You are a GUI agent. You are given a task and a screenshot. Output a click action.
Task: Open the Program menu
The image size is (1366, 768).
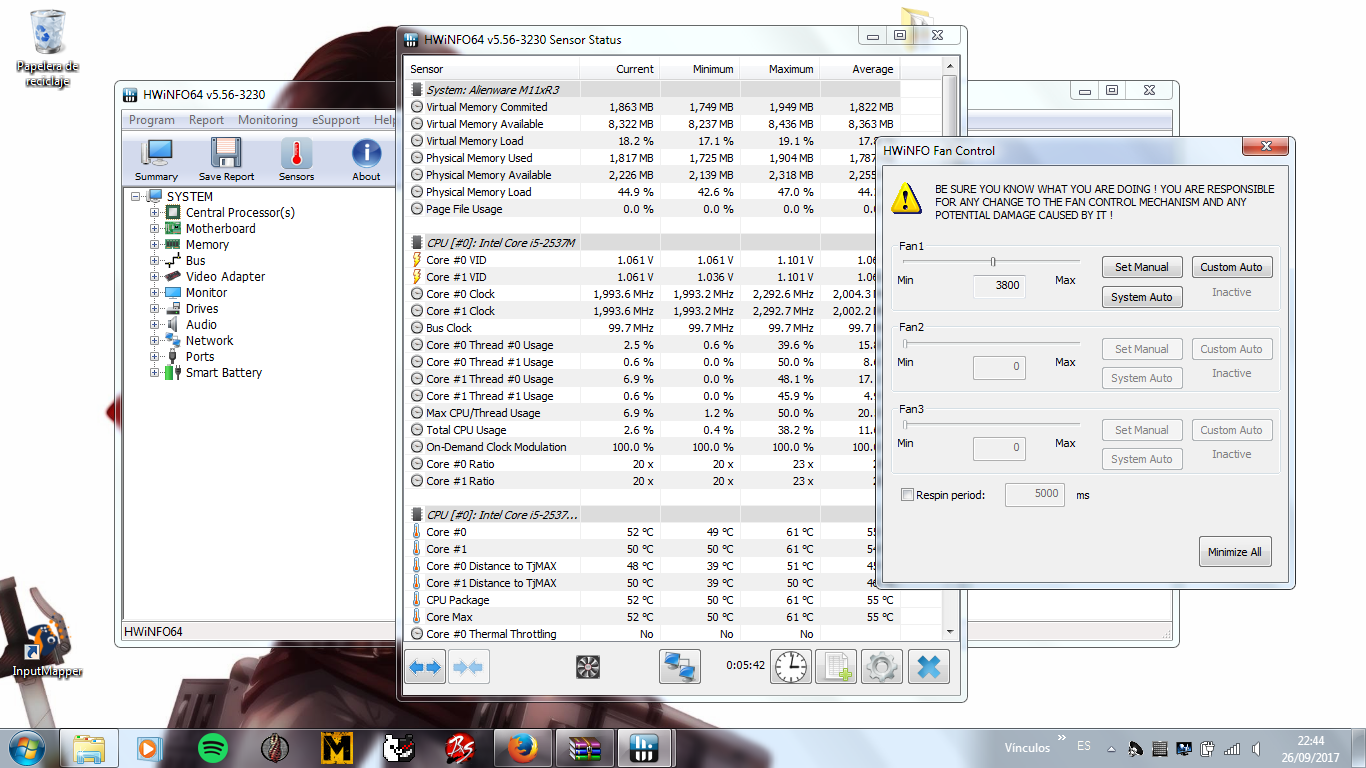[x=152, y=120]
